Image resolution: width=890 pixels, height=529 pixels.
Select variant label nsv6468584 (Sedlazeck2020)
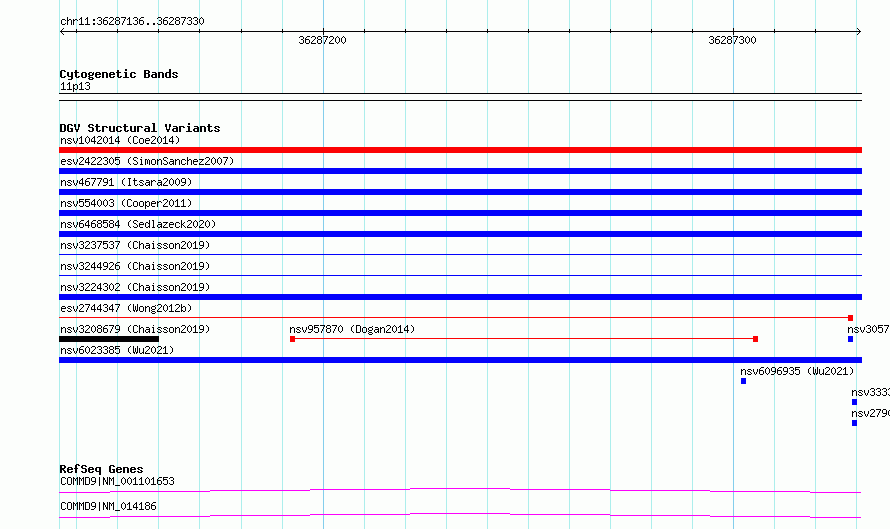[x=138, y=224]
